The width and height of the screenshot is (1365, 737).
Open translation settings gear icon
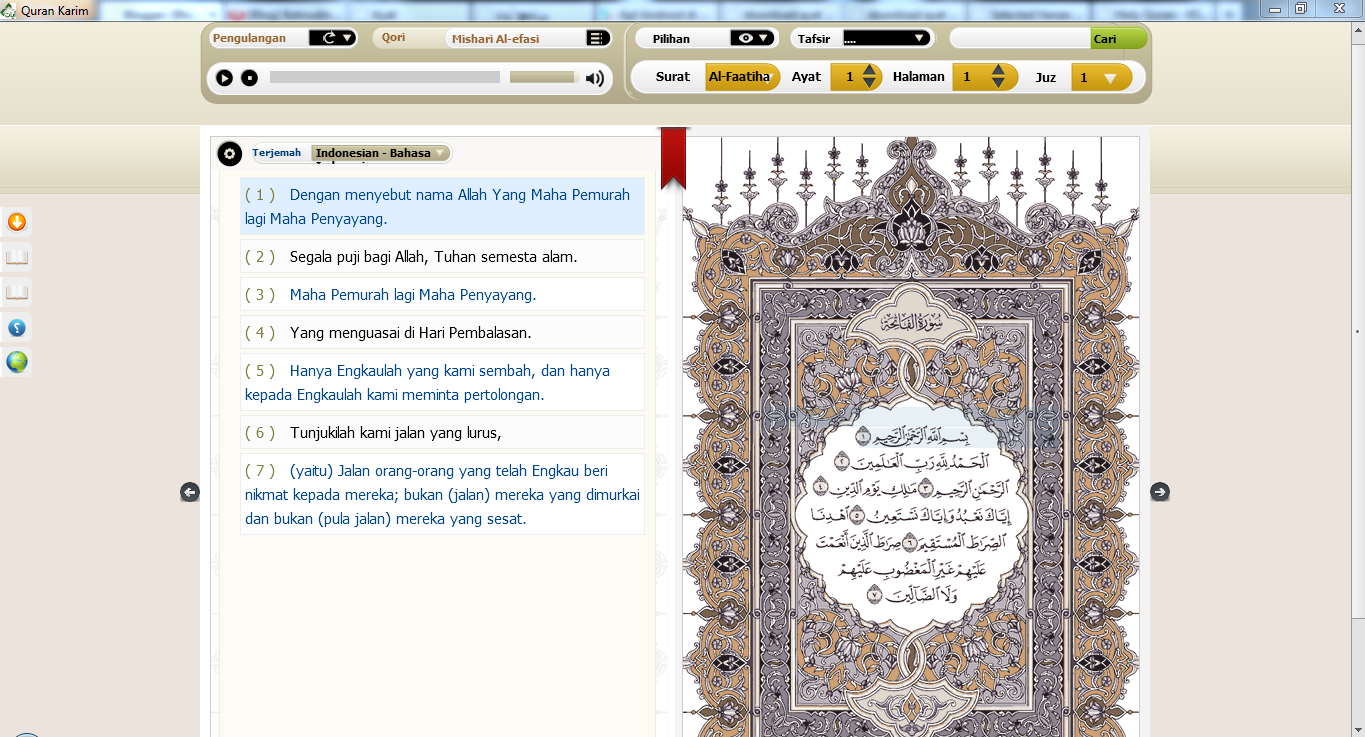click(x=230, y=154)
